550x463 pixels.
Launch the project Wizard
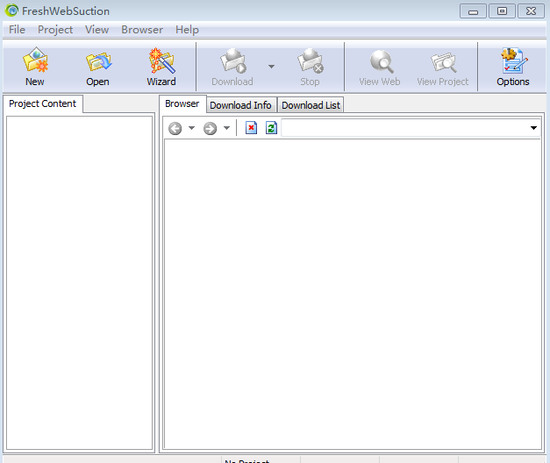point(161,67)
